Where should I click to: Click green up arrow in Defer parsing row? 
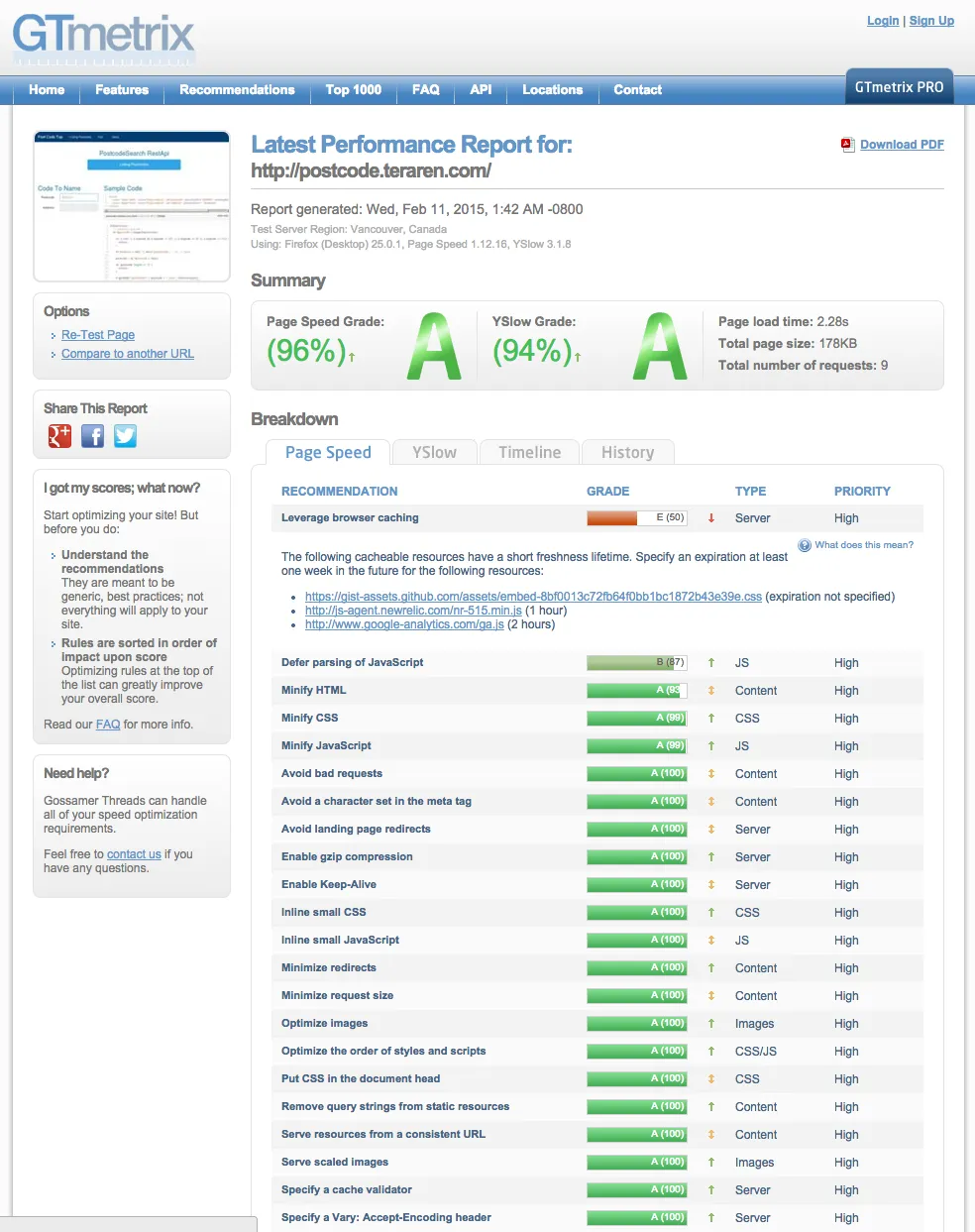point(711,663)
